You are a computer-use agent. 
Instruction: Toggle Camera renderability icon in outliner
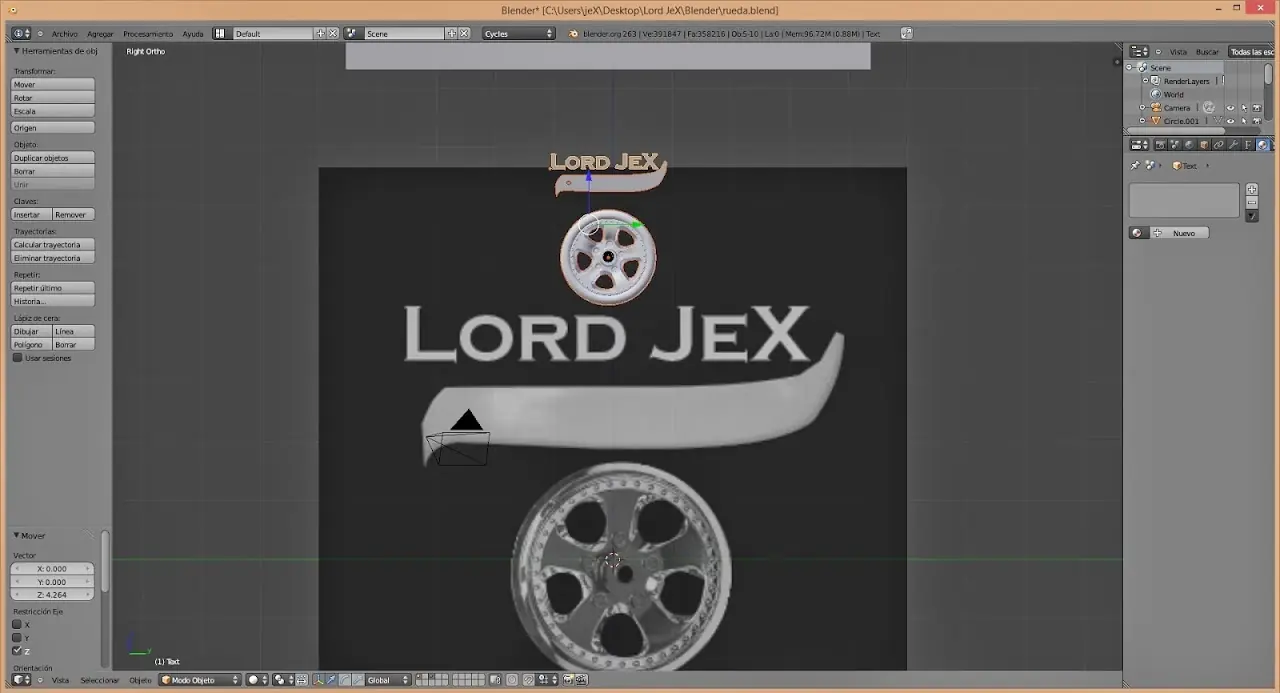click(1256, 108)
